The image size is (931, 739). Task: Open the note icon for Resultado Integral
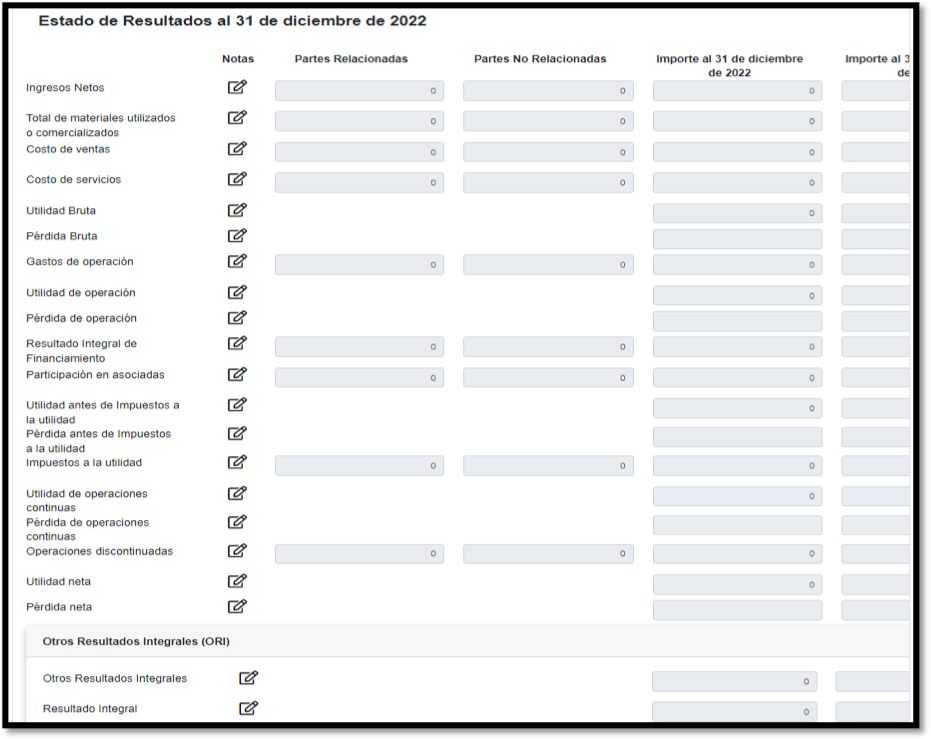249,708
